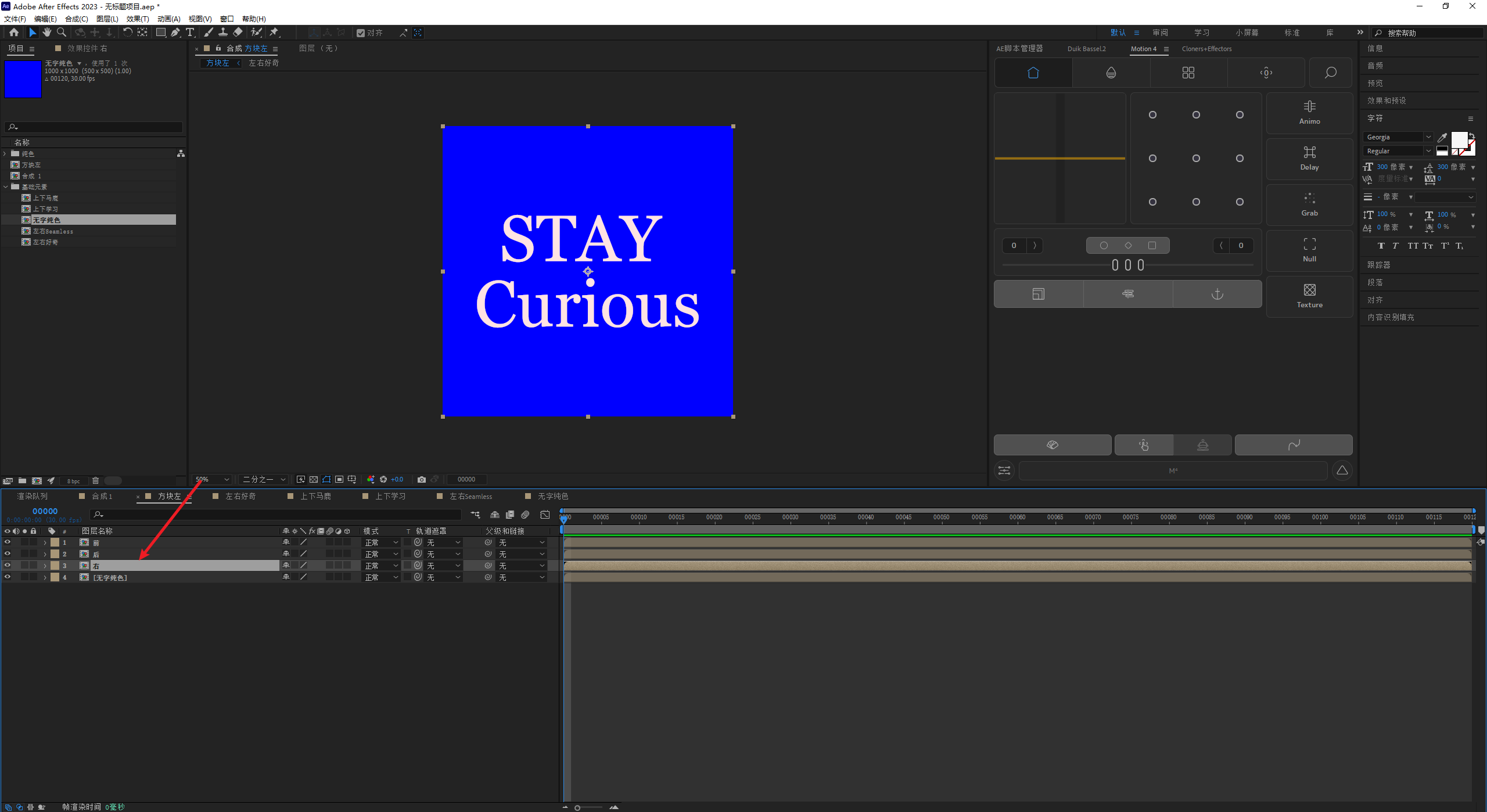The height and width of the screenshot is (812, 1487).
Task: Open the Motion 4 search icon
Action: coord(1330,73)
